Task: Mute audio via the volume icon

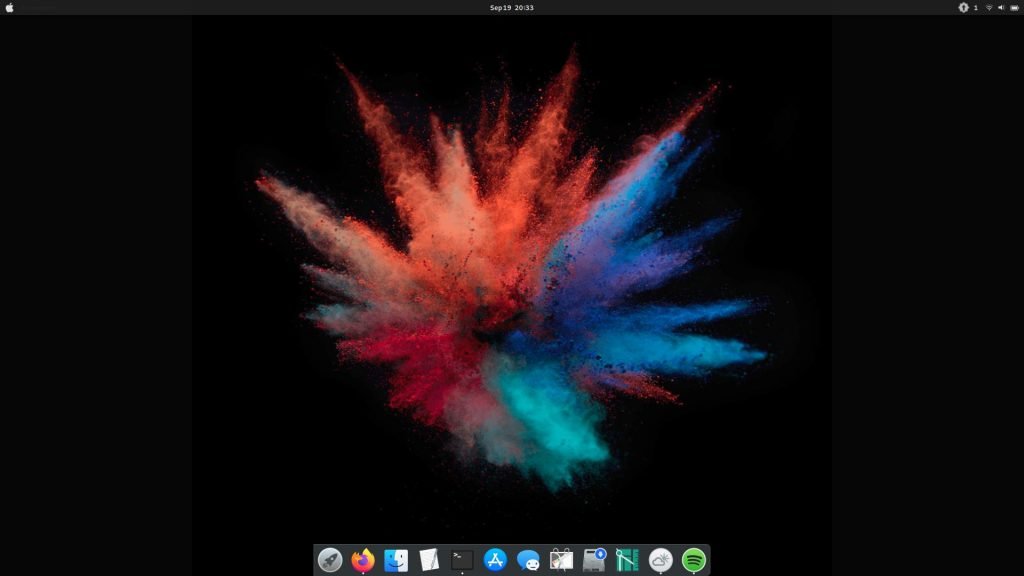Action: [1001, 7]
